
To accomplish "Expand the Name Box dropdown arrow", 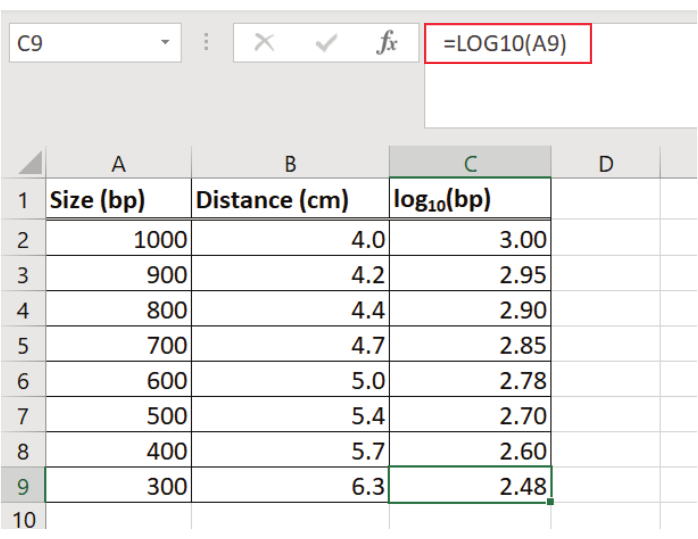I will [165, 44].
